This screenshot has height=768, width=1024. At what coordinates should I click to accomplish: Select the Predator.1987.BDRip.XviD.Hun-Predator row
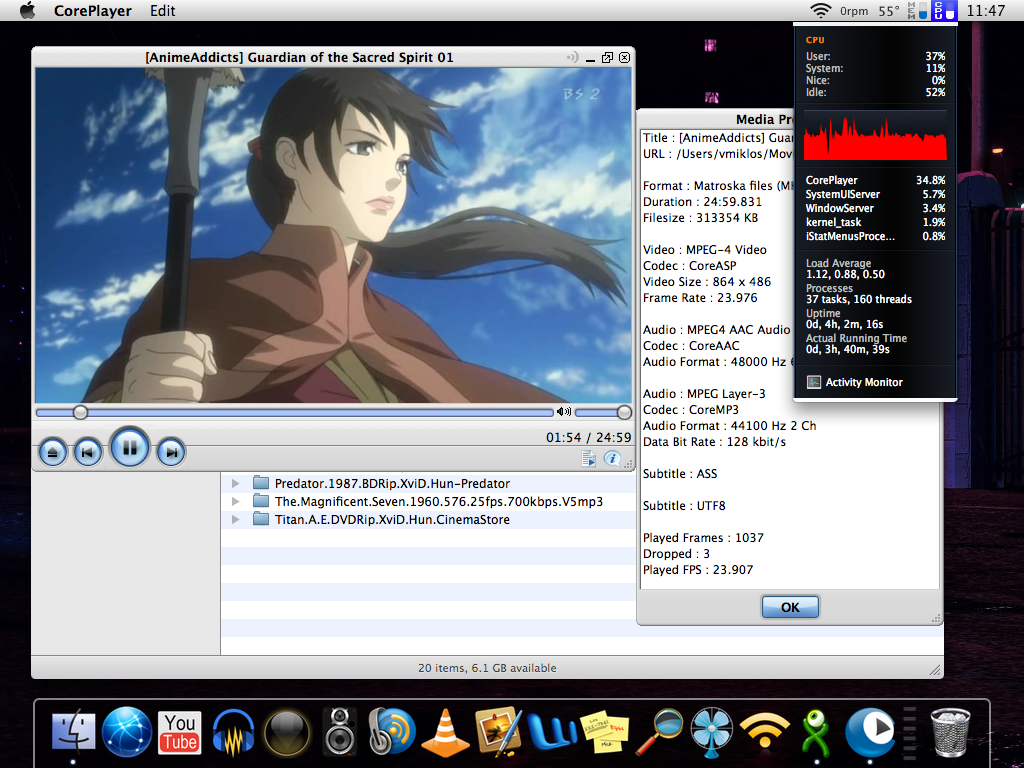[428, 483]
